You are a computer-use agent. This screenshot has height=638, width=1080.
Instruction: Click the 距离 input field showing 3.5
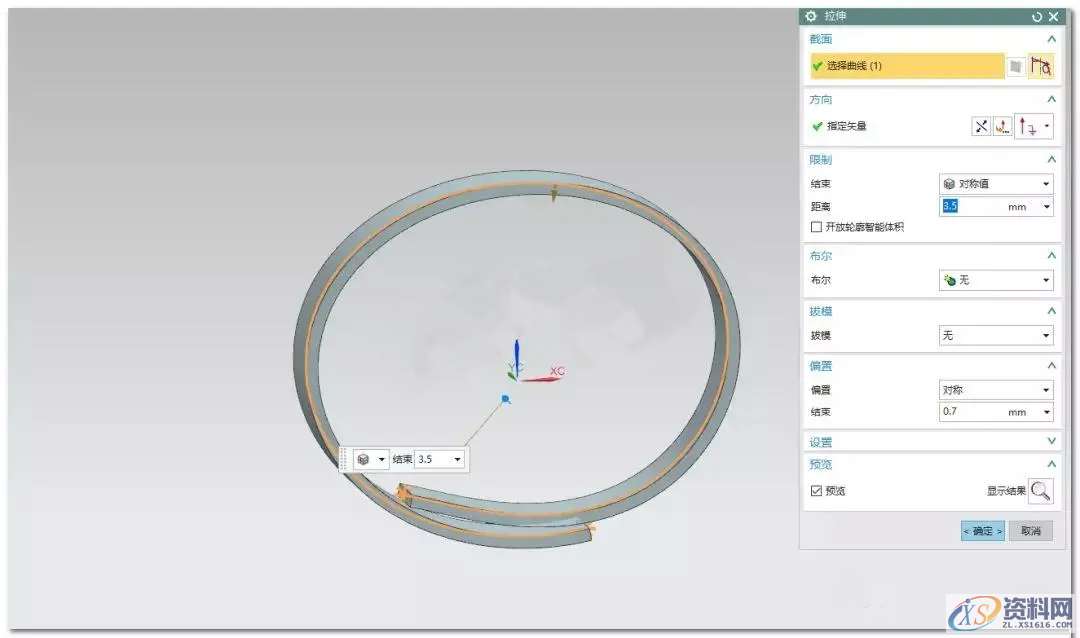click(985, 206)
